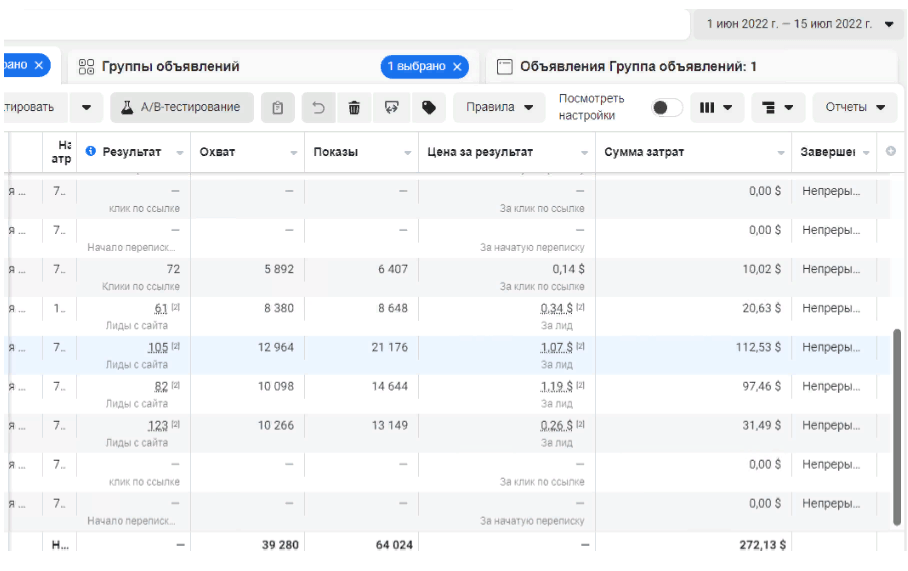Click the undo arrow icon

(318, 108)
